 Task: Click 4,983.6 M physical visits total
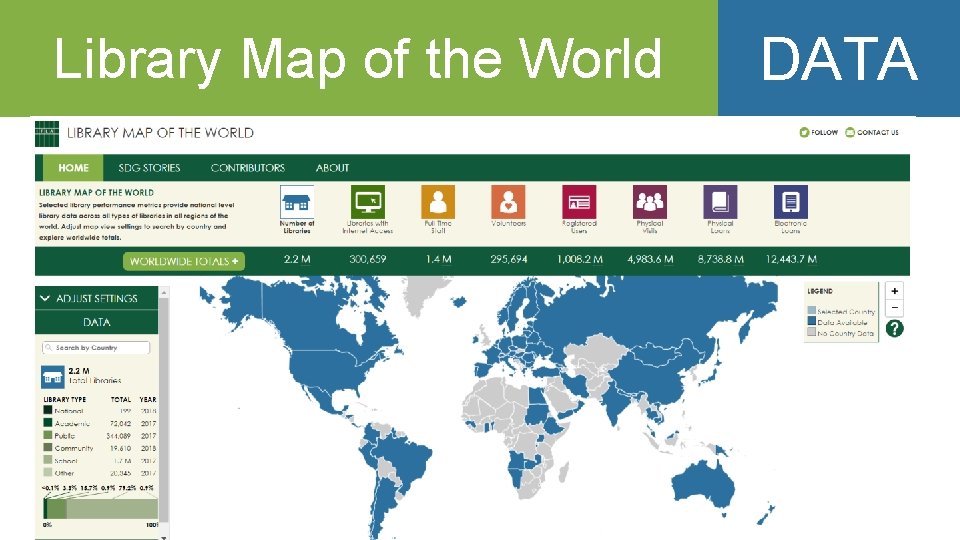[650, 260]
